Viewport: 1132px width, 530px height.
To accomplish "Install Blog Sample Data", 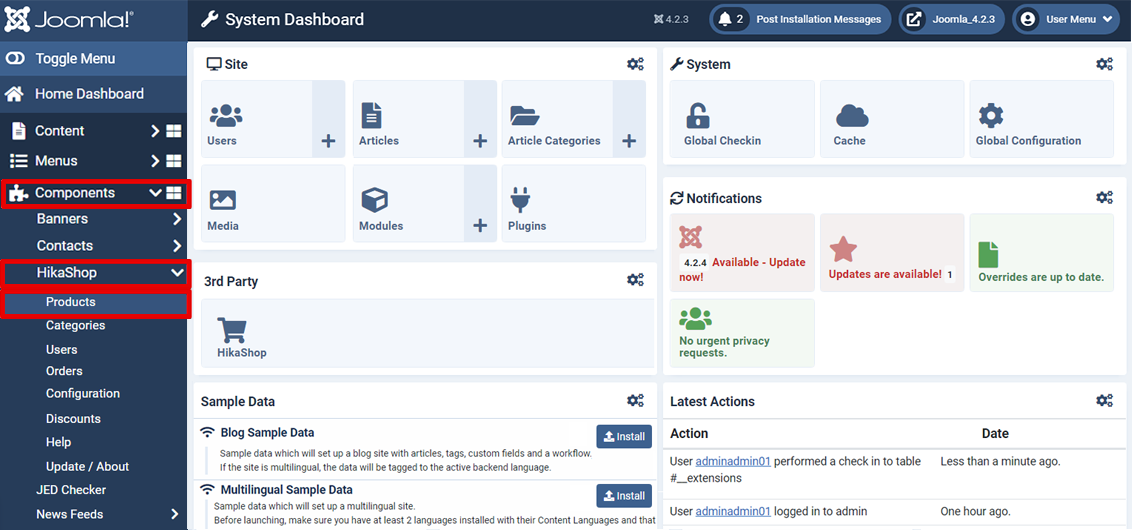I will pos(624,436).
